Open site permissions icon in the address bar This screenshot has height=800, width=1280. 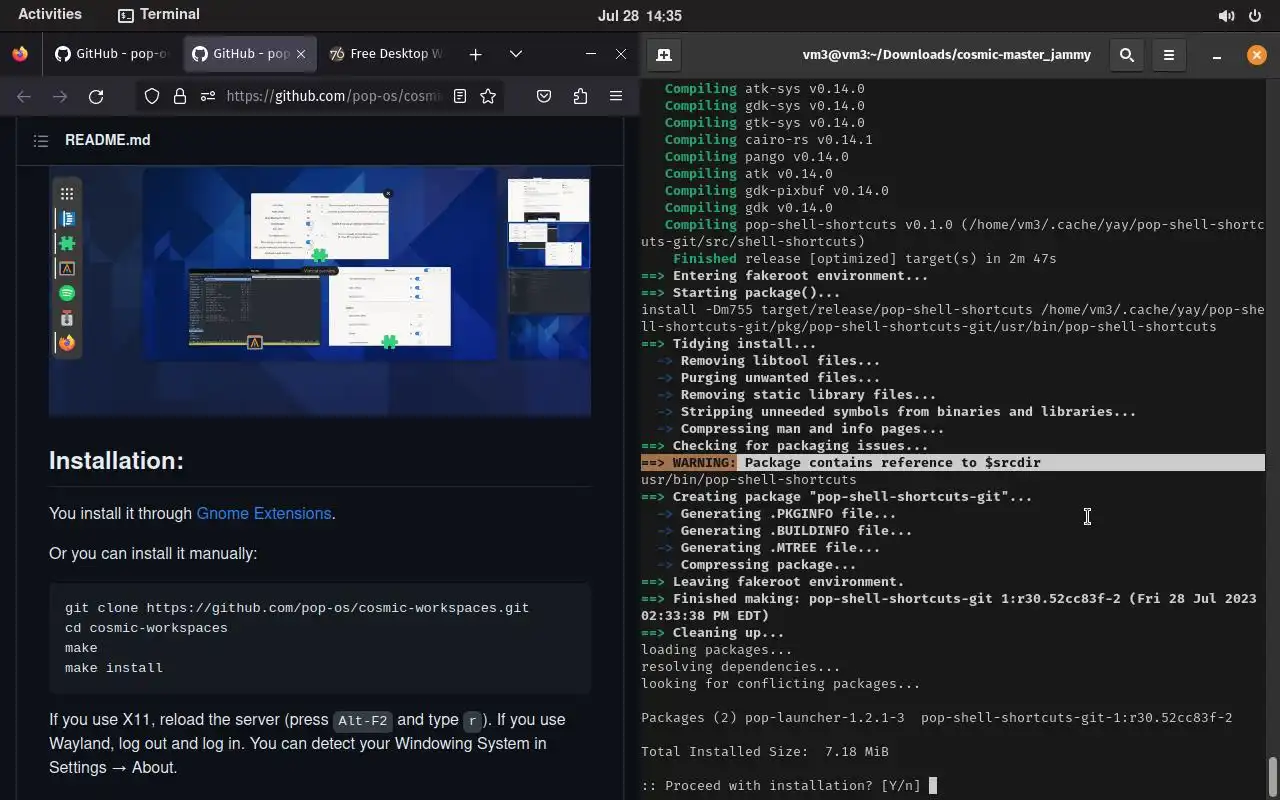(207, 96)
